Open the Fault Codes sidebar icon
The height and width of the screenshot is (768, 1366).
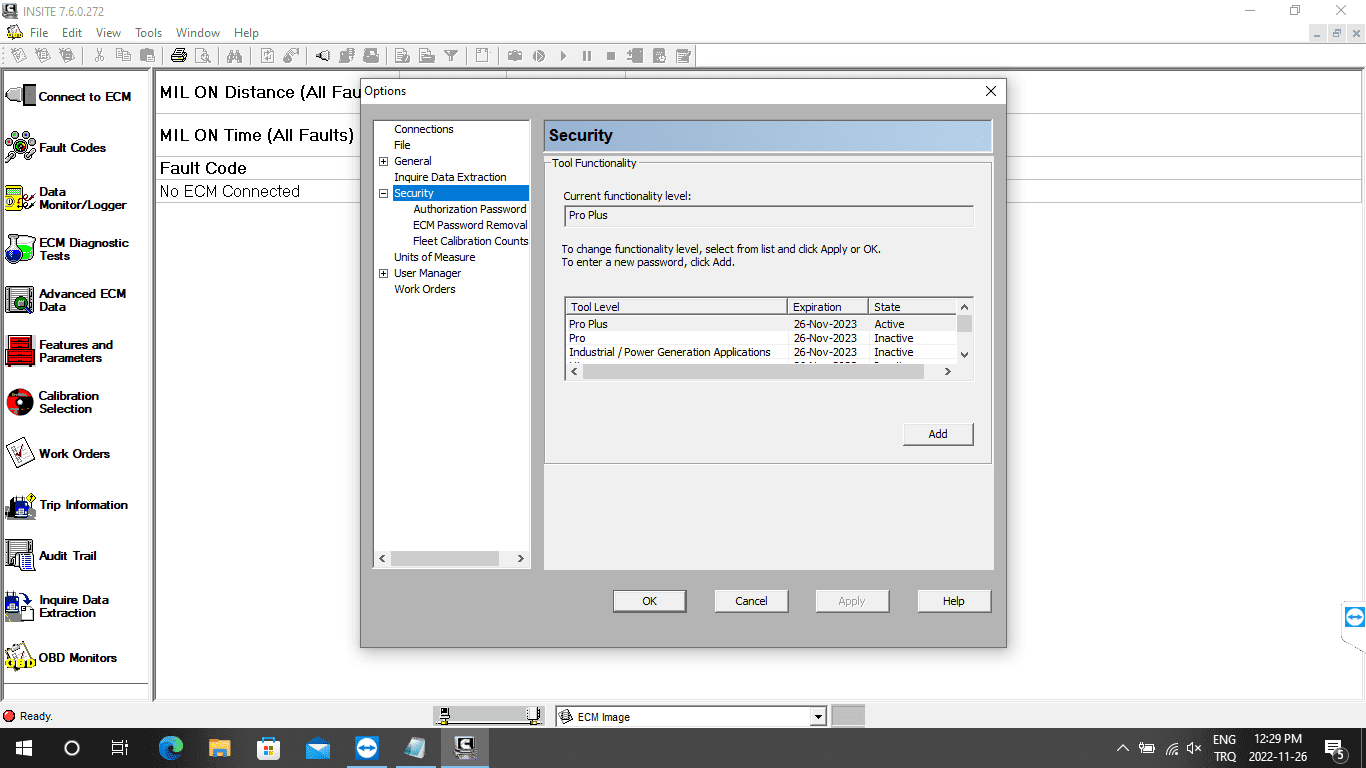coord(21,148)
